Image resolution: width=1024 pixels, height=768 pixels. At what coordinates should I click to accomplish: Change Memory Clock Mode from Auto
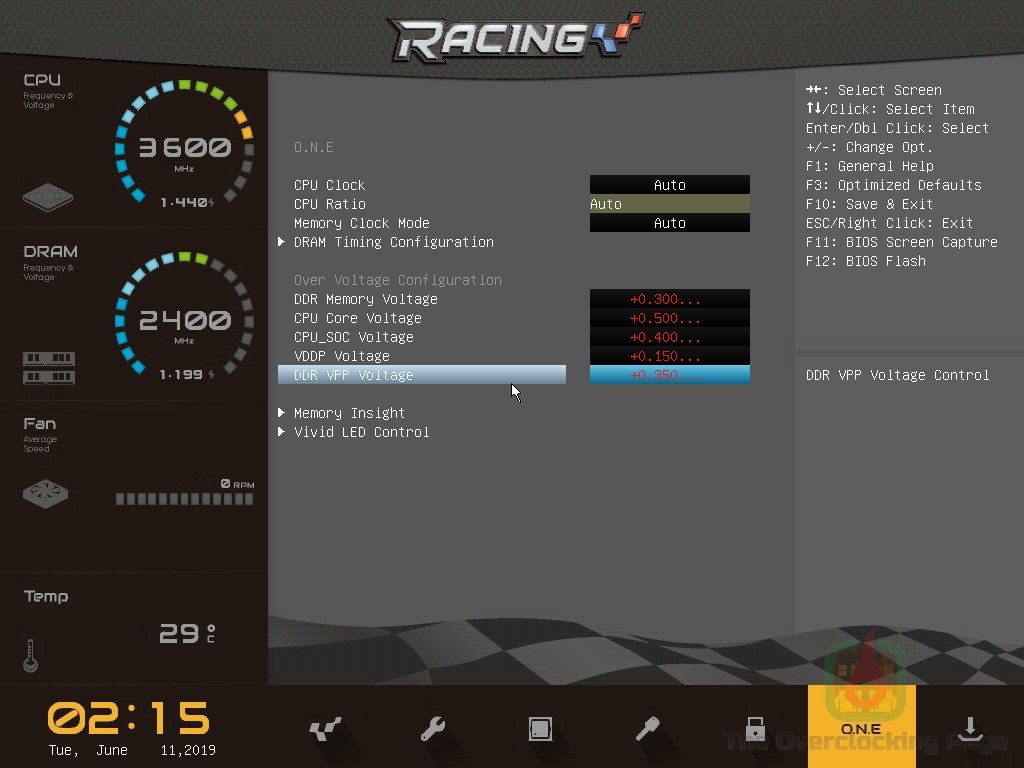[669, 223]
